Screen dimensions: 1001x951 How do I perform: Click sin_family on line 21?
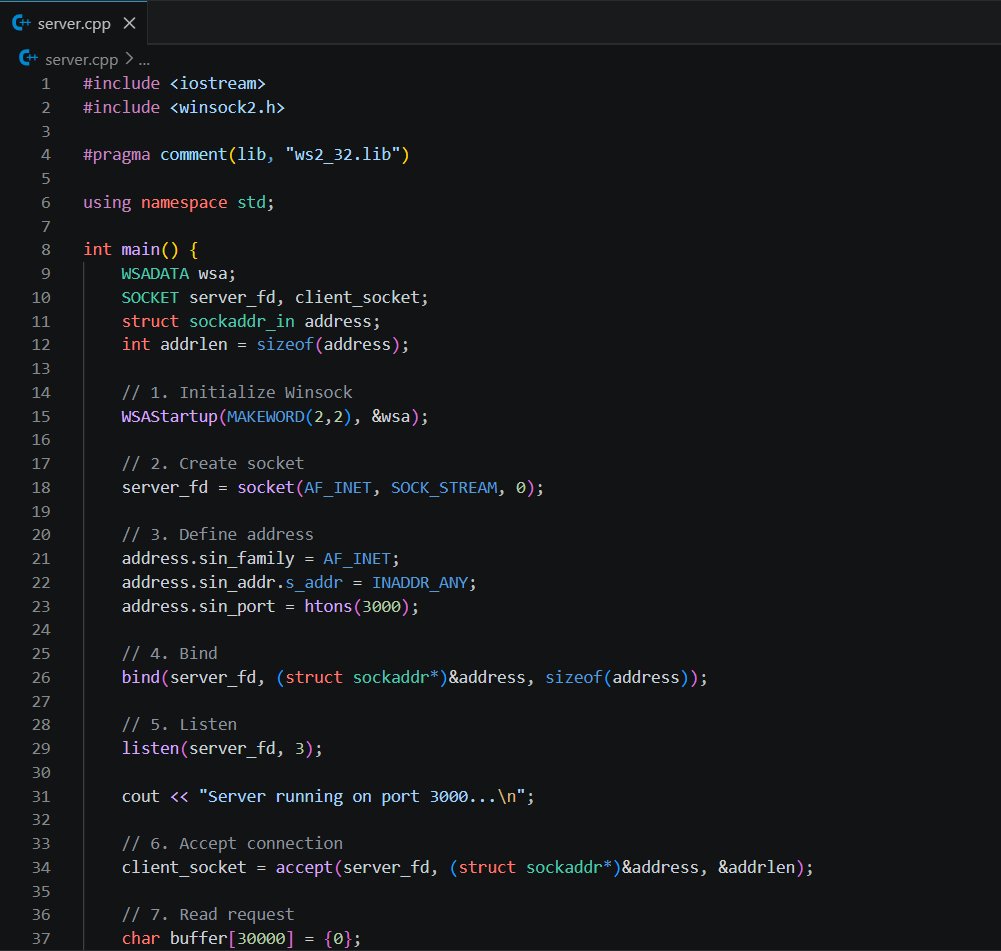(246, 559)
